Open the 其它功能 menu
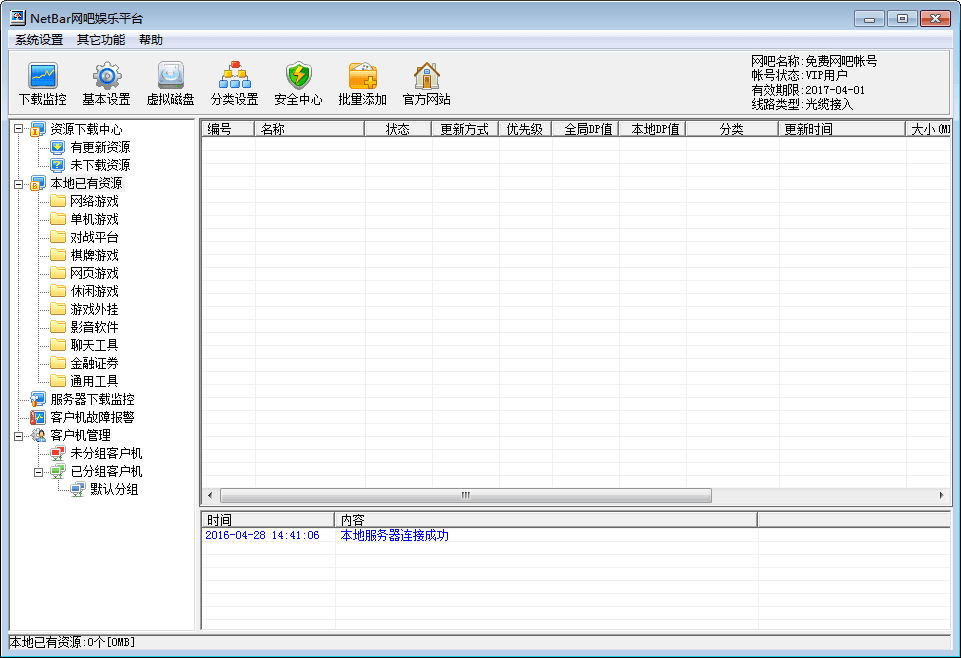961x658 pixels. [x=101, y=40]
